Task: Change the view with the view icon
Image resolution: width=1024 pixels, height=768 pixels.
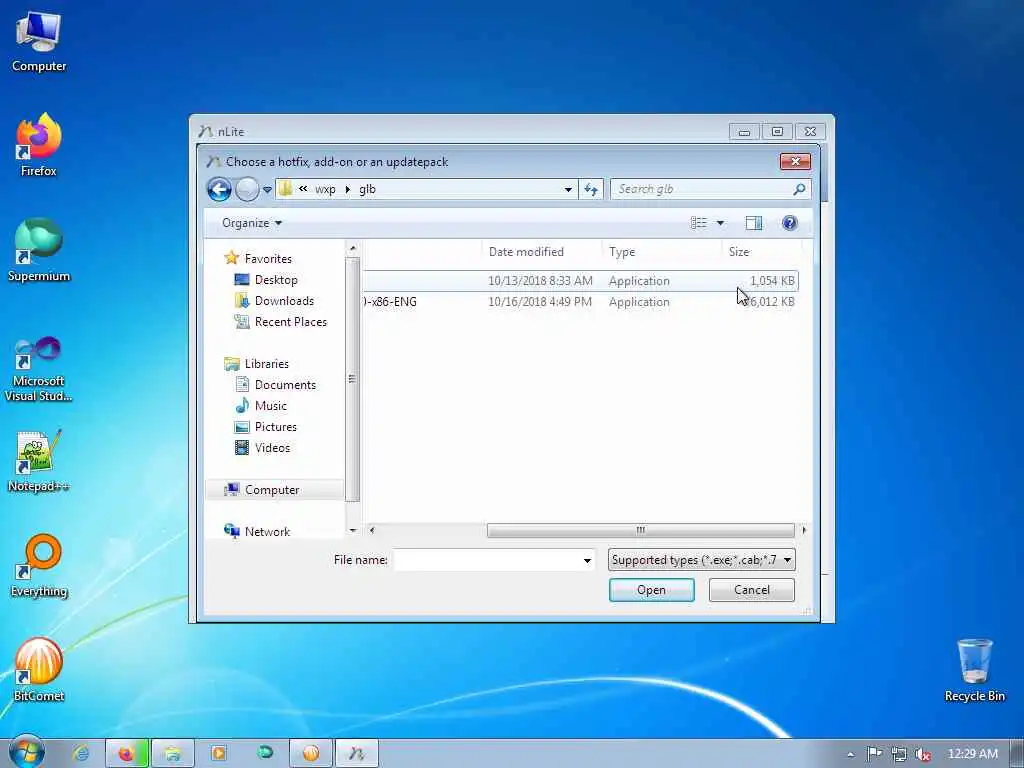Action: pyautogui.click(x=699, y=223)
